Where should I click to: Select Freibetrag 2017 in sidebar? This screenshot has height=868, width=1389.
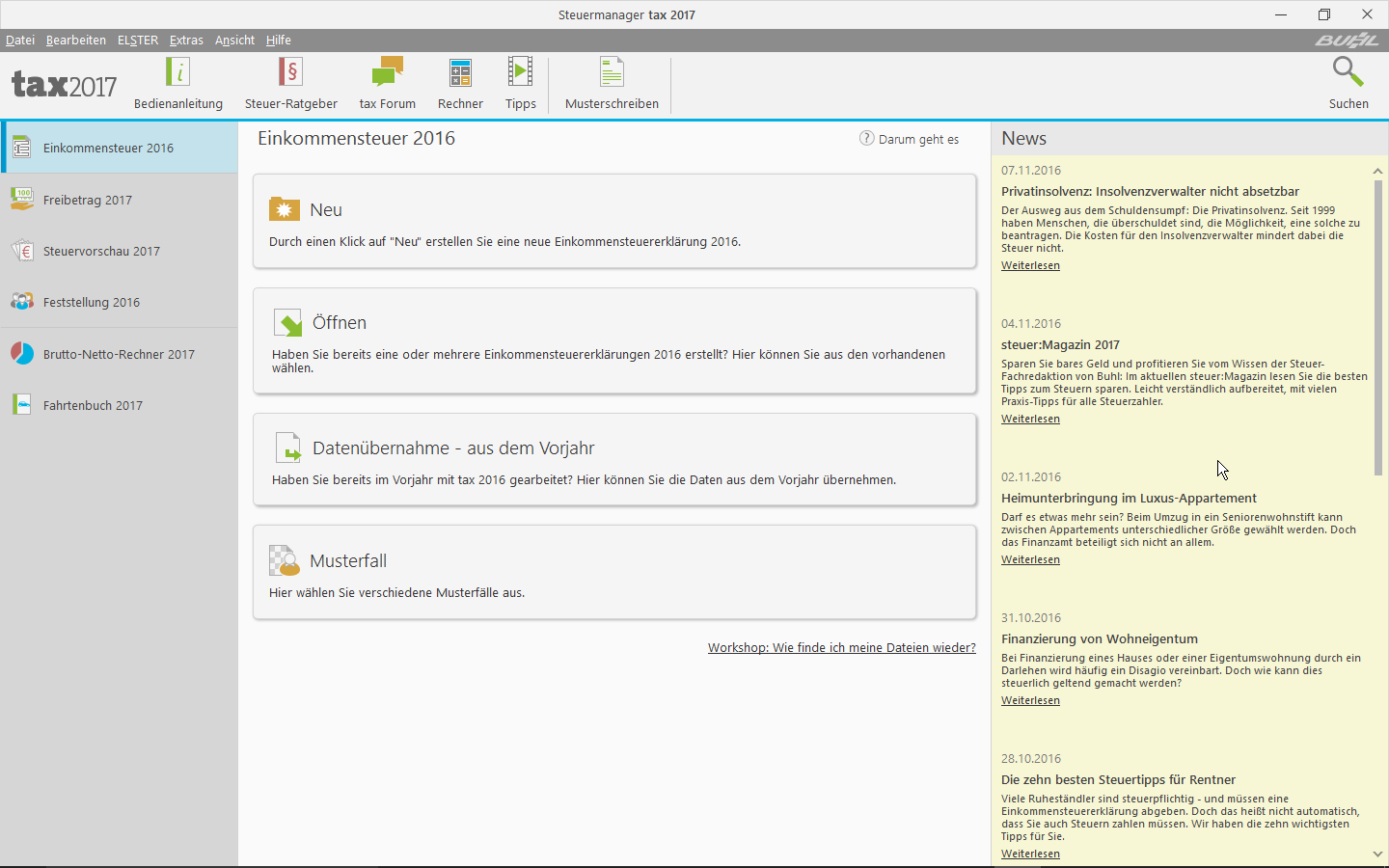[x=119, y=200]
